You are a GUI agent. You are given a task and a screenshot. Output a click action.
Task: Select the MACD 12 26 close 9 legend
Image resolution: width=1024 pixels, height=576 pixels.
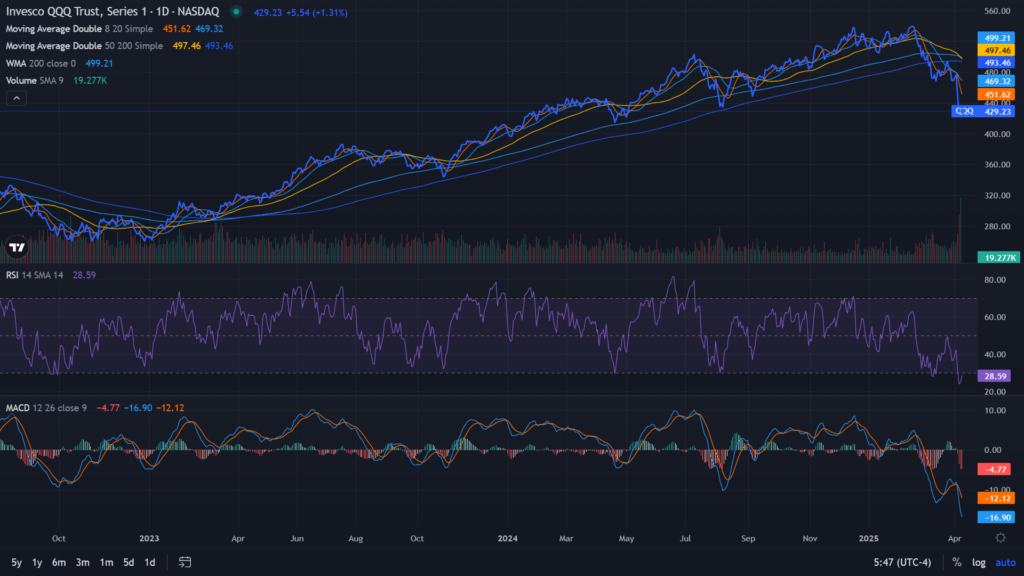(x=46, y=408)
